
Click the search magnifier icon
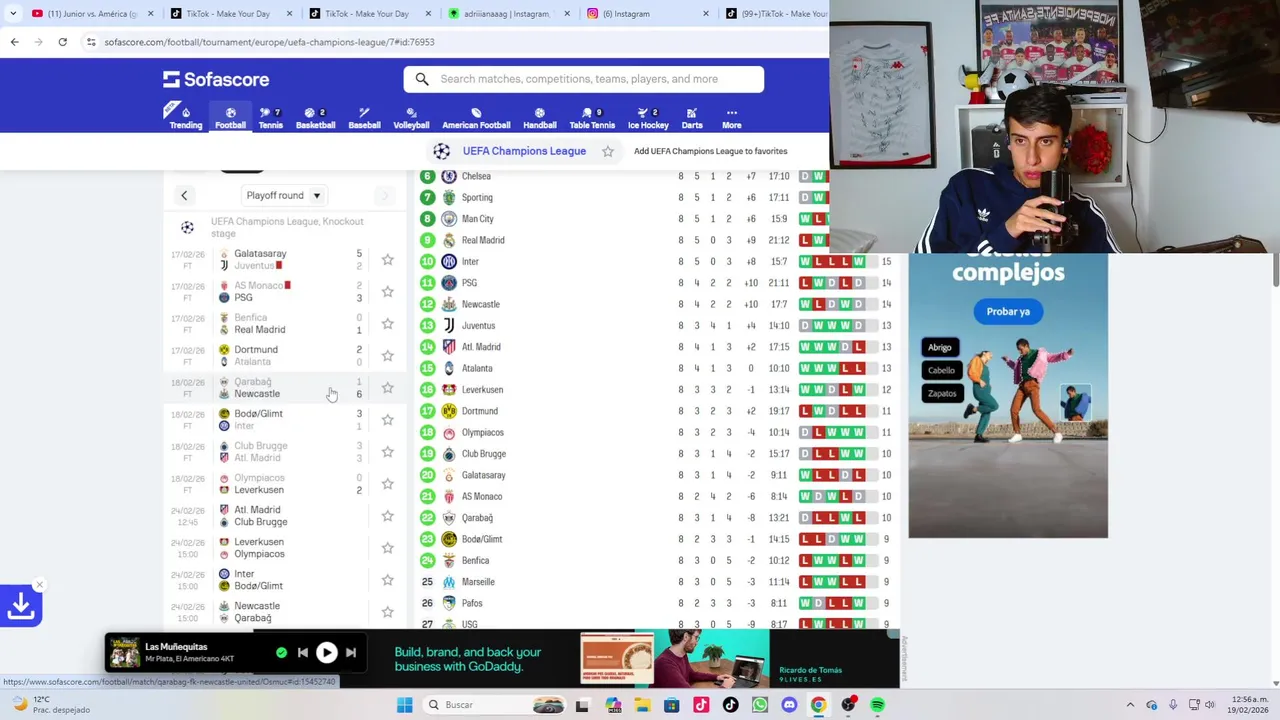point(422,79)
